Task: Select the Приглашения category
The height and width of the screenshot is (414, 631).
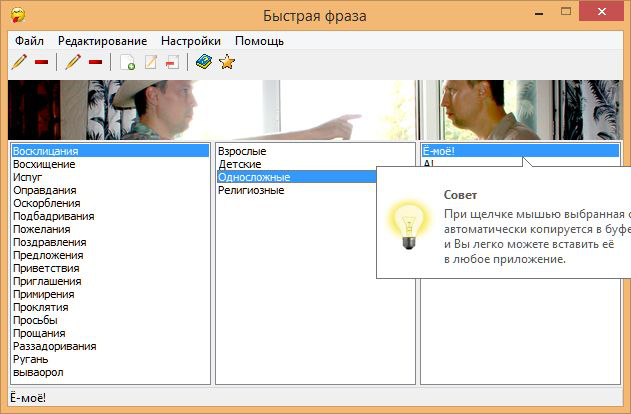Action: coord(111,281)
